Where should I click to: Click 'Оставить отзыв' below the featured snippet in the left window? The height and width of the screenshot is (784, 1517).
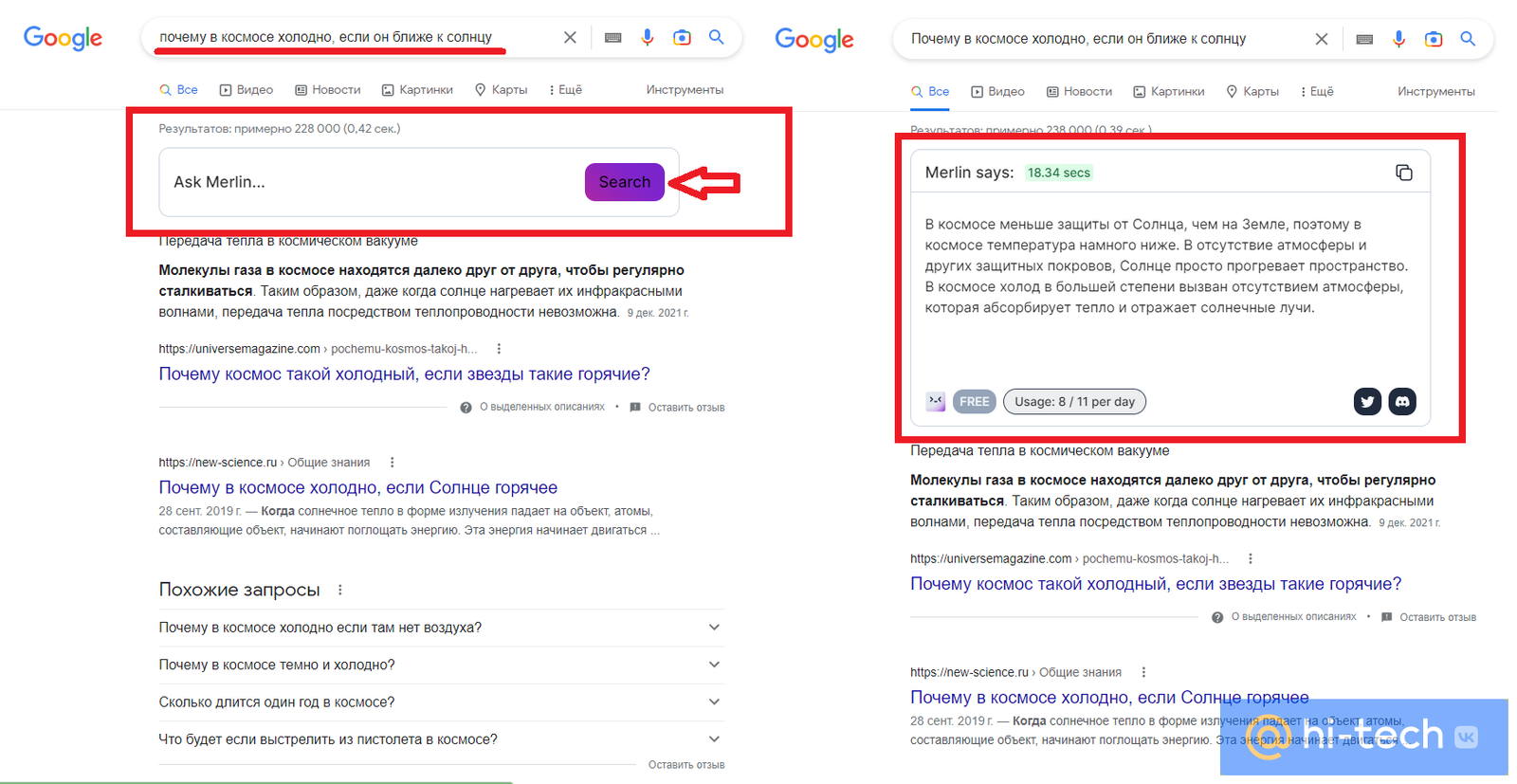(686, 408)
